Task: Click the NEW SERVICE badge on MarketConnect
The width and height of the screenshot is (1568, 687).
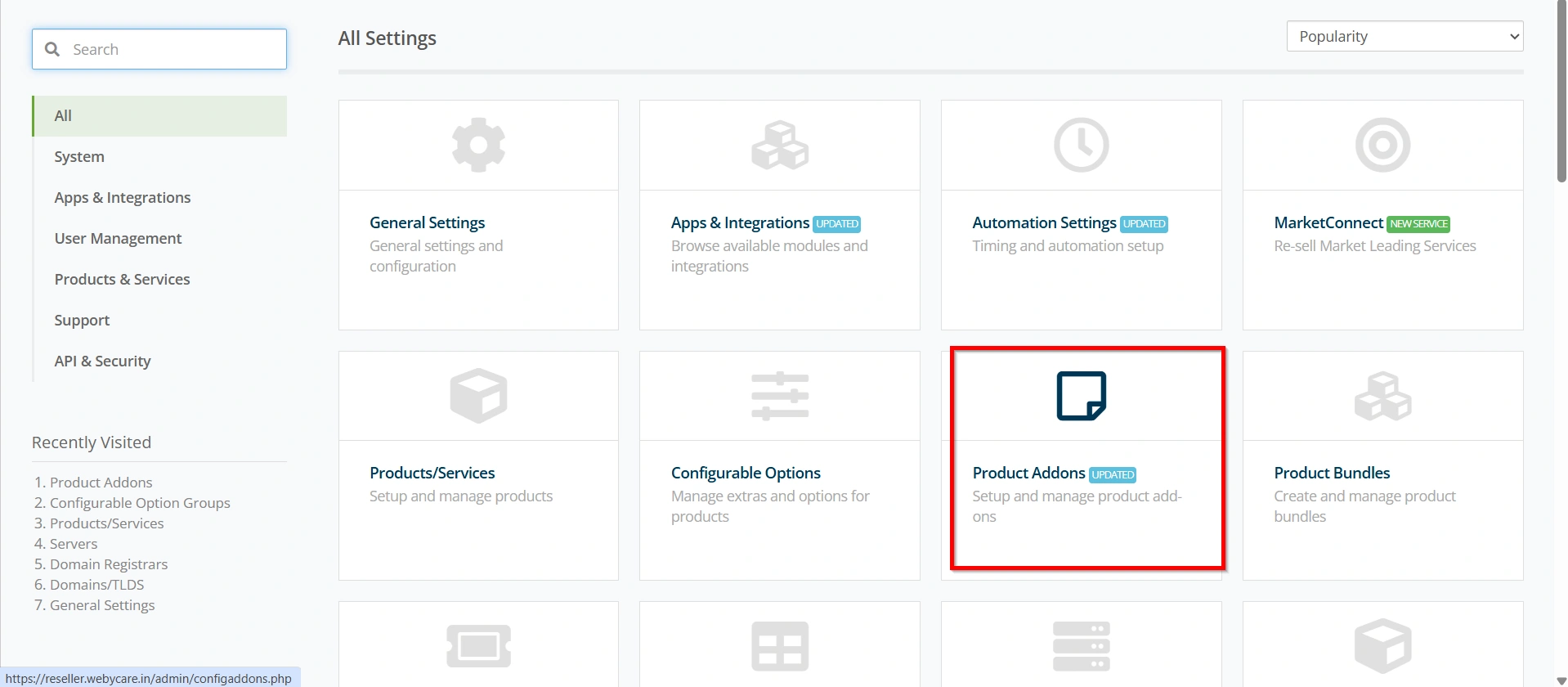Action: (1418, 223)
